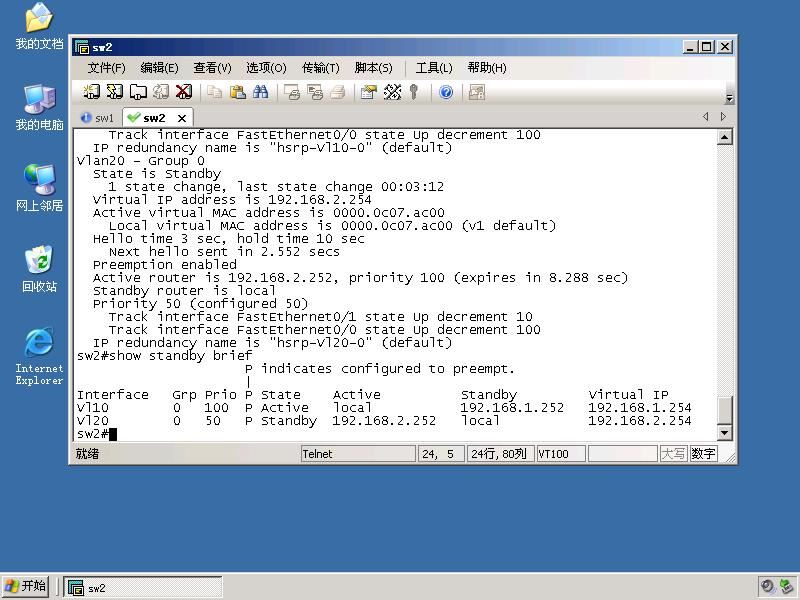Select the sw2 session tab
The image size is (800, 600).
(x=153, y=118)
